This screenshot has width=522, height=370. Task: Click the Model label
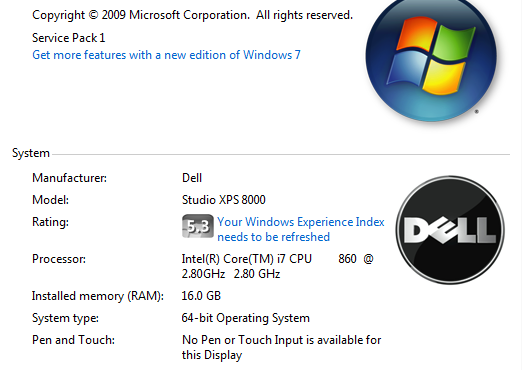click(x=50, y=200)
